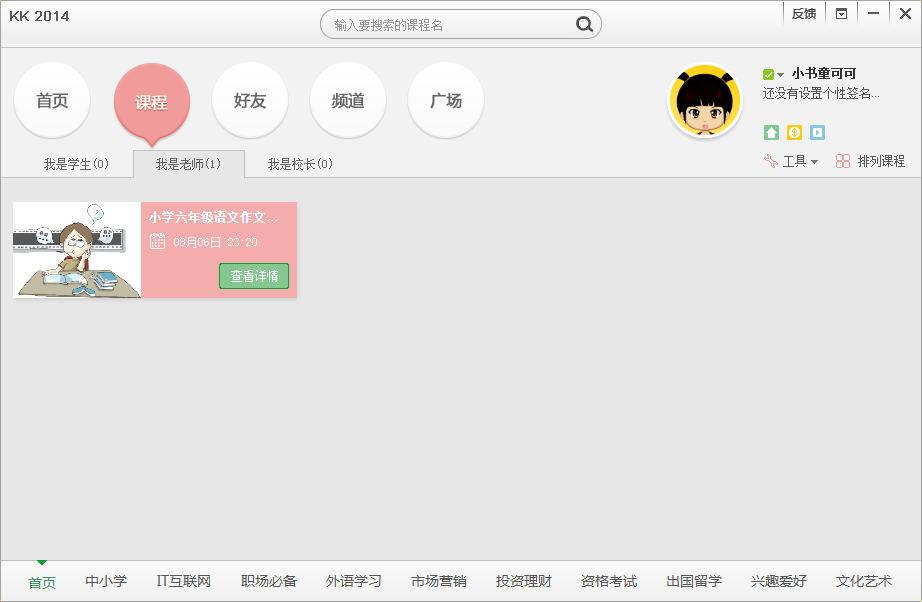
Task: Open the 反馈 feedback link
Action: point(803,13)
